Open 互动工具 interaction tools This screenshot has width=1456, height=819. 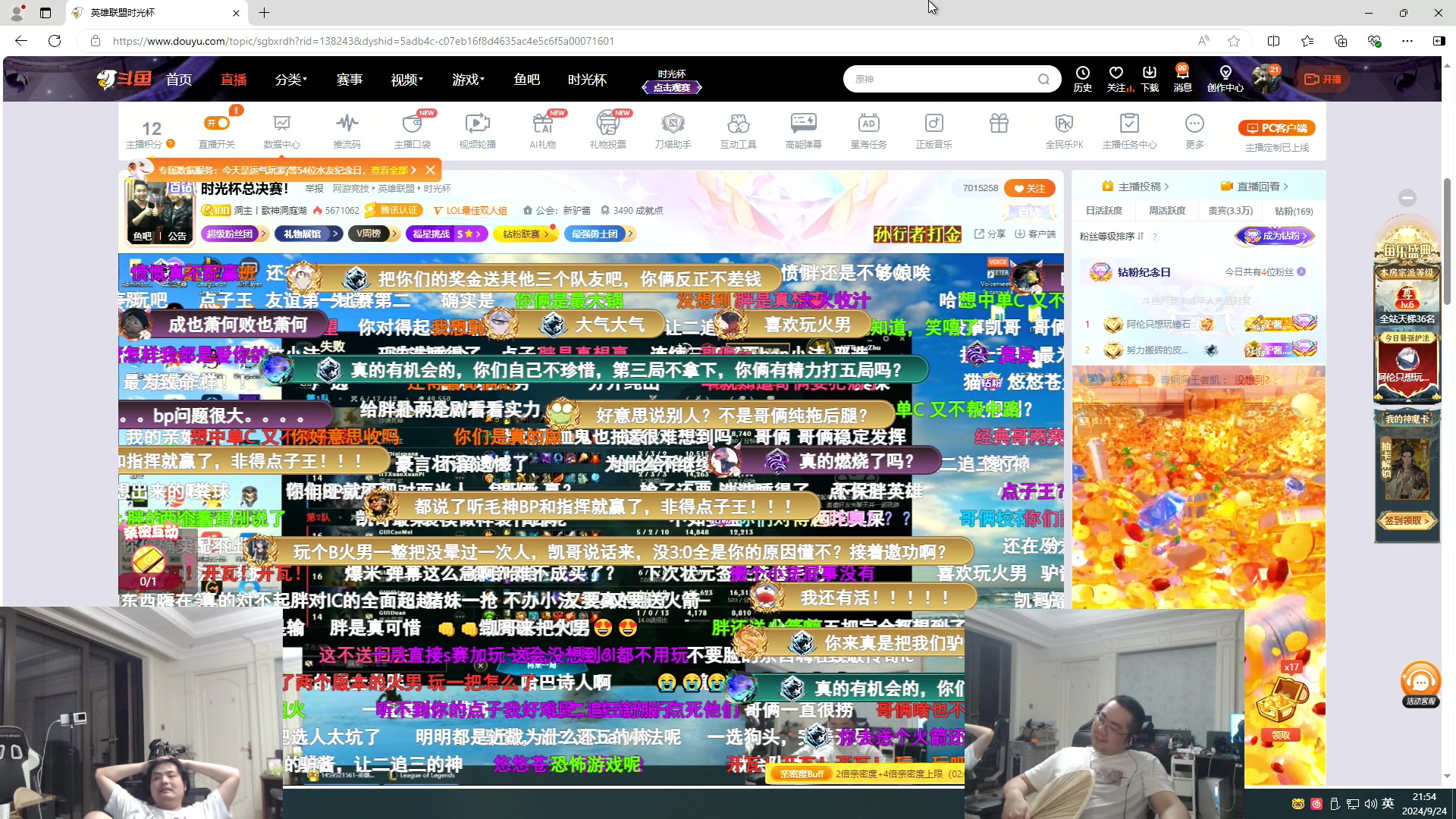point(738,130)
